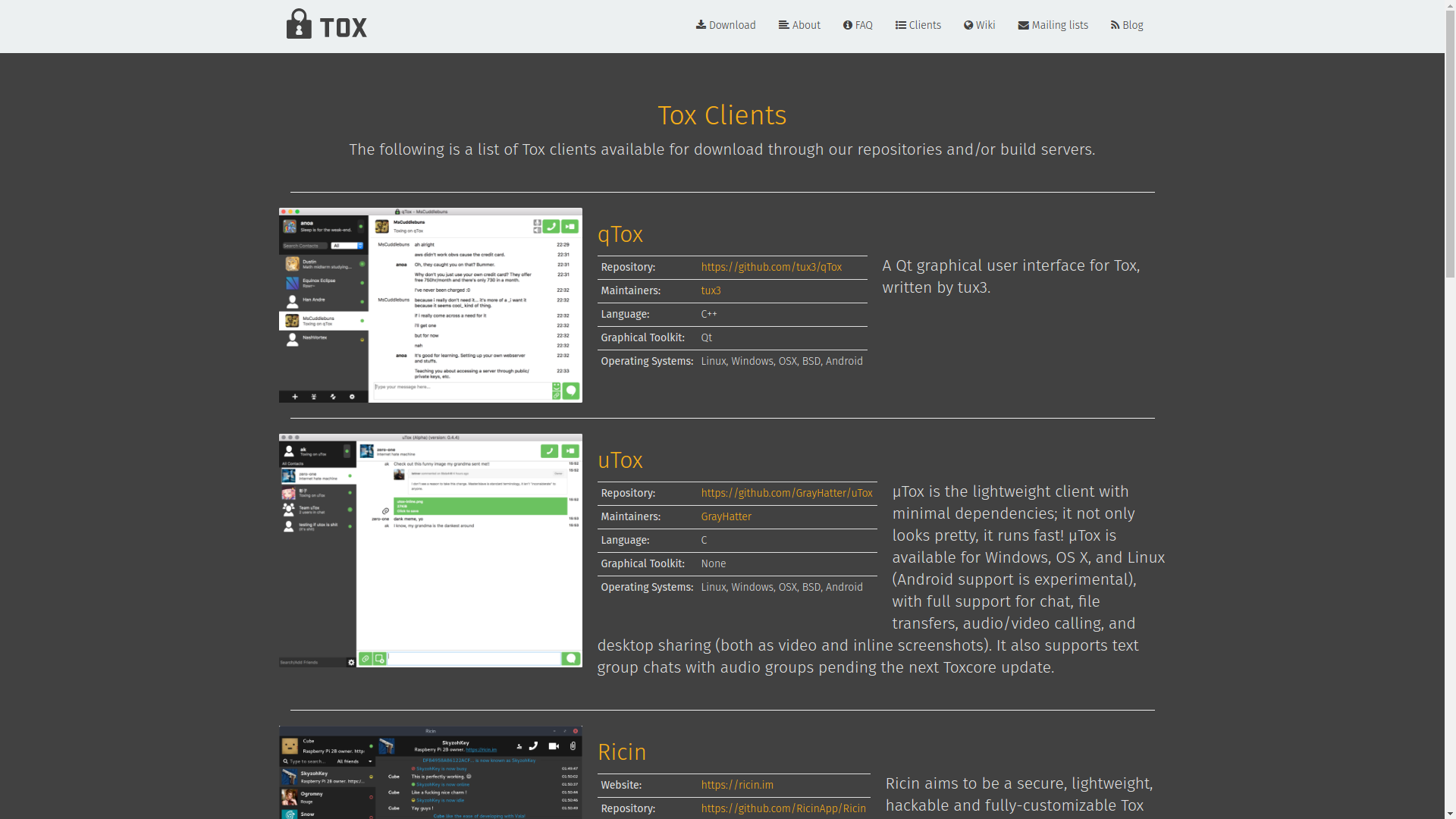Click the FAQ info circle icon
1456x819 pixels.
tap(848, 25)
